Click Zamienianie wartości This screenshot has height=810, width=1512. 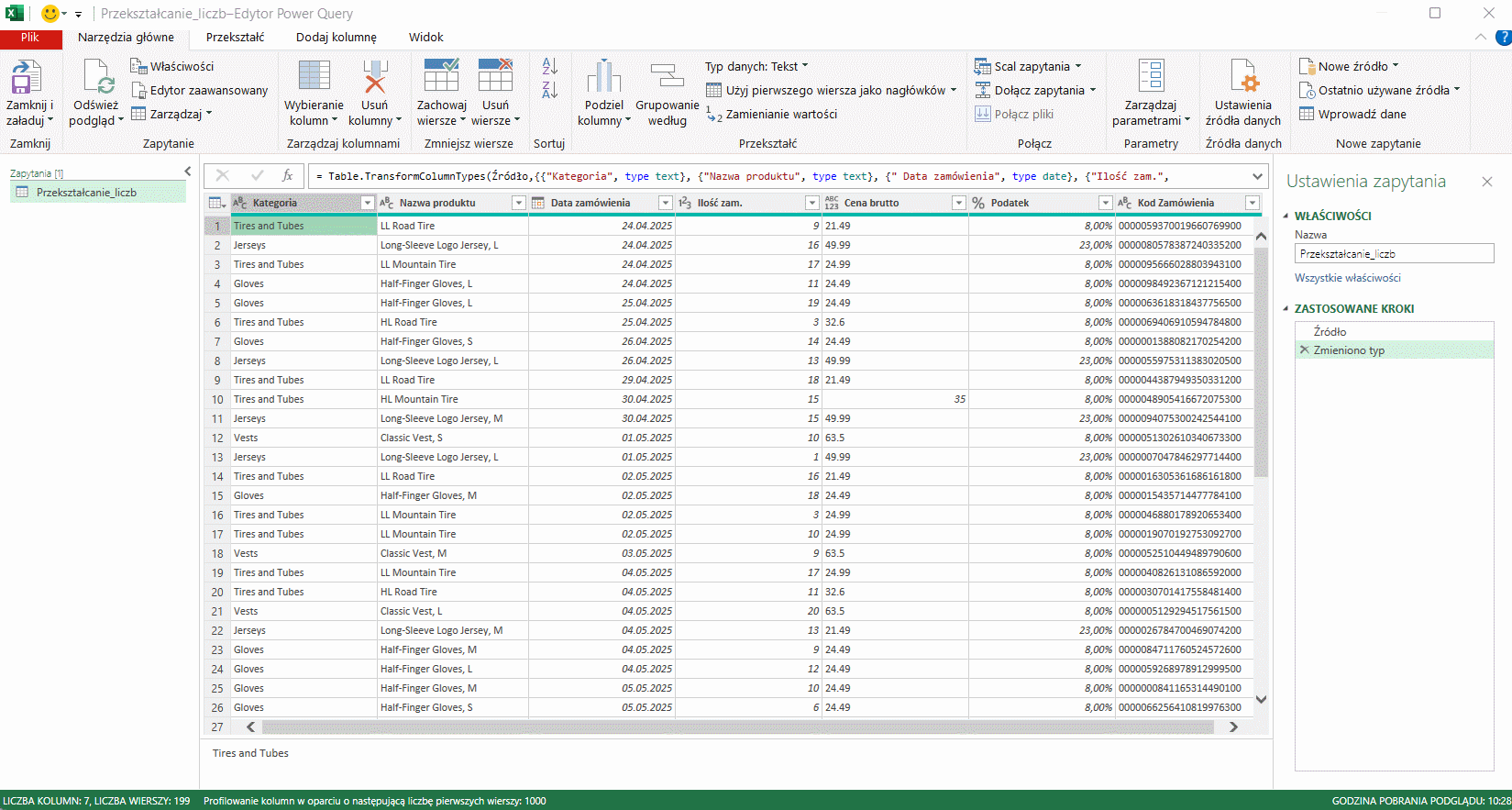[771, 114]
